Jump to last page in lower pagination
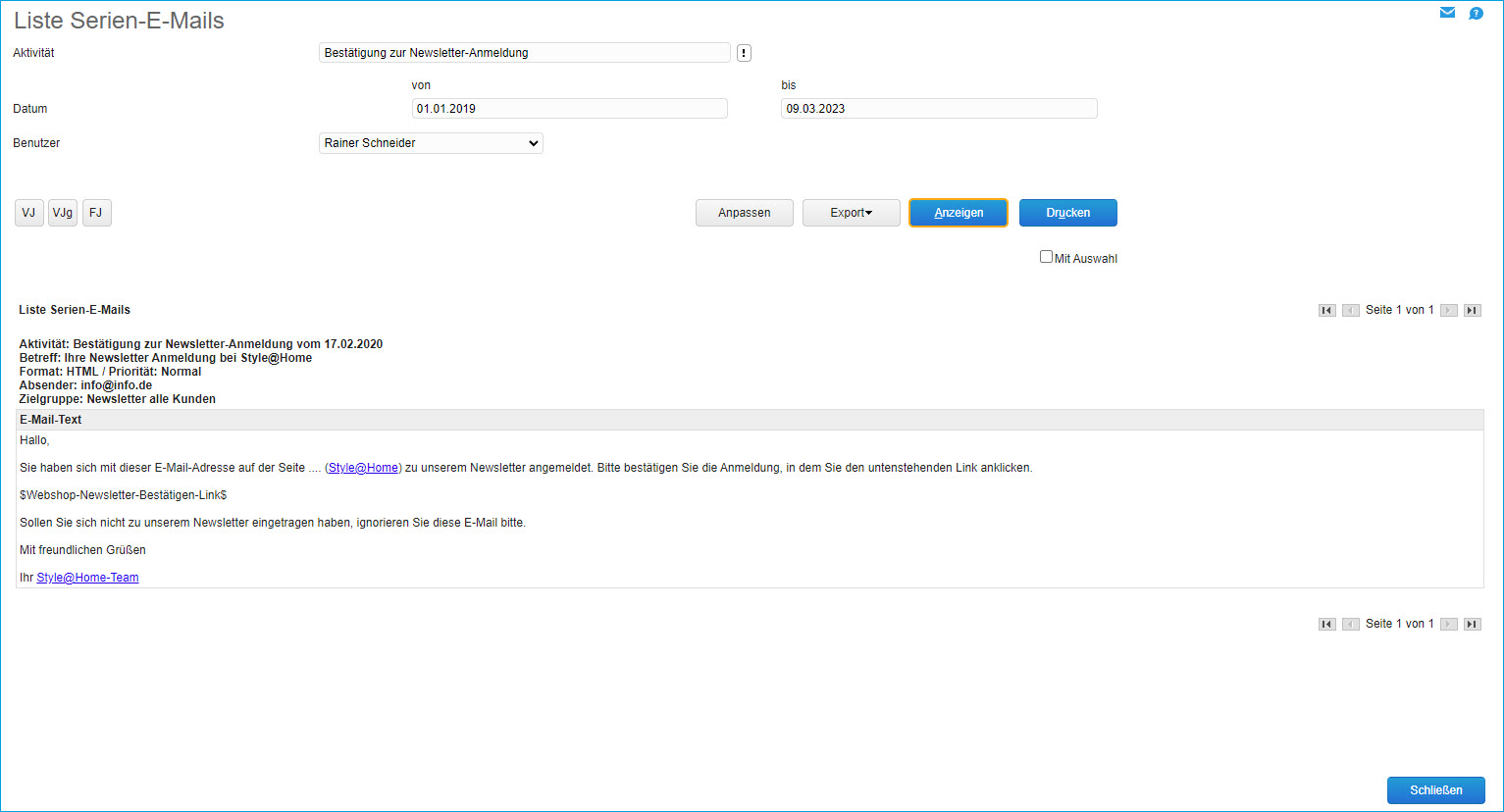 tap(1472, 624)
